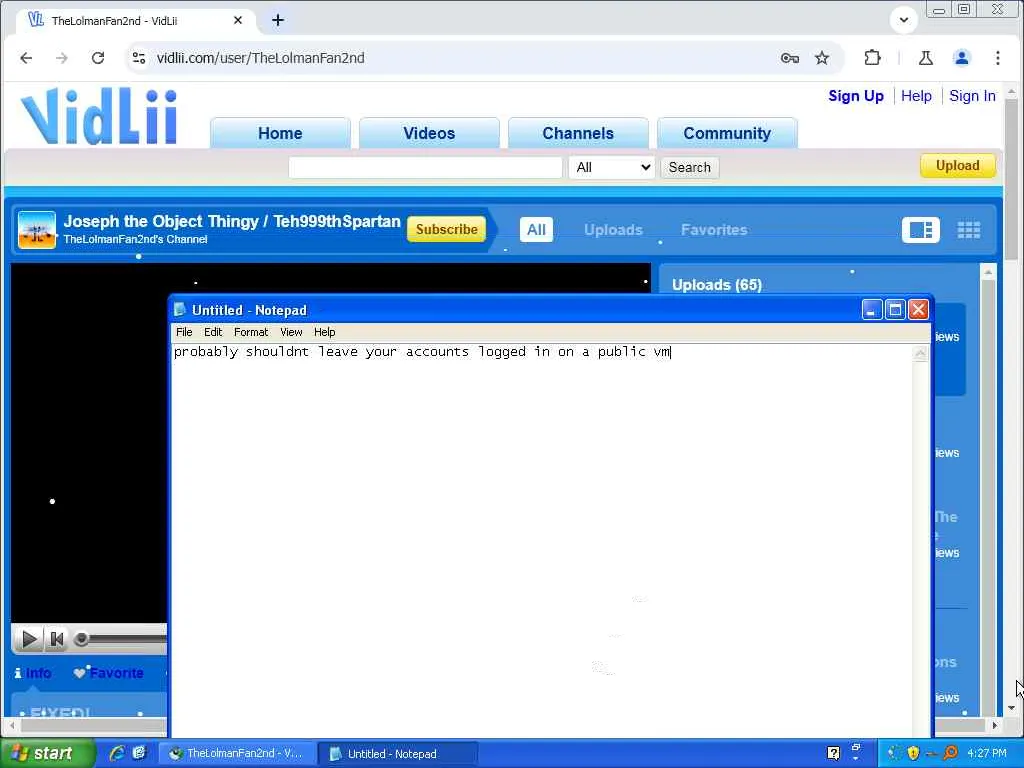The width and height of the screenshot is (1024, 768).
Task: Click the Sign Up link
Action: click(856, 96)
